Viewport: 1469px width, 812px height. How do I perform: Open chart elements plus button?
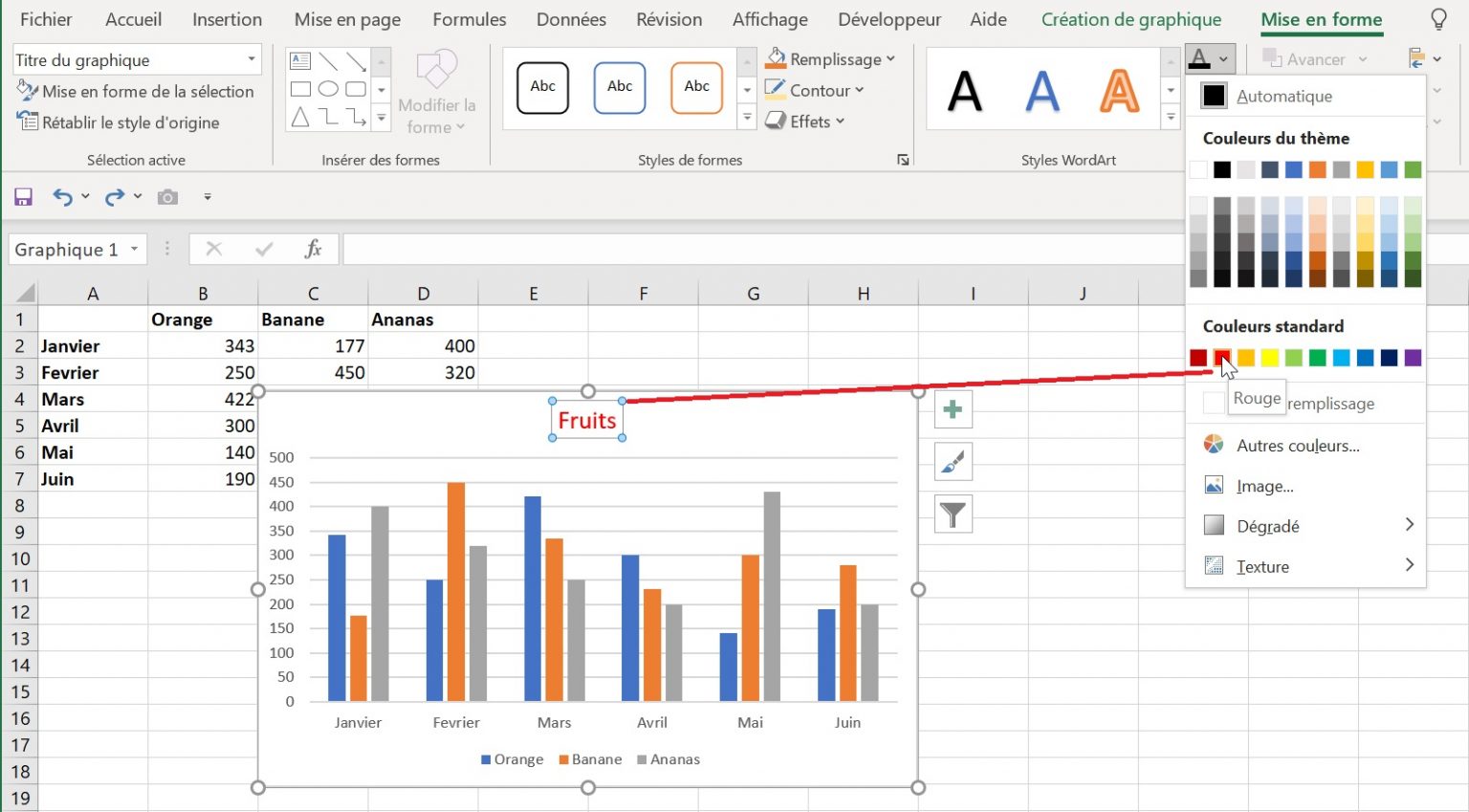coord(953,410)
